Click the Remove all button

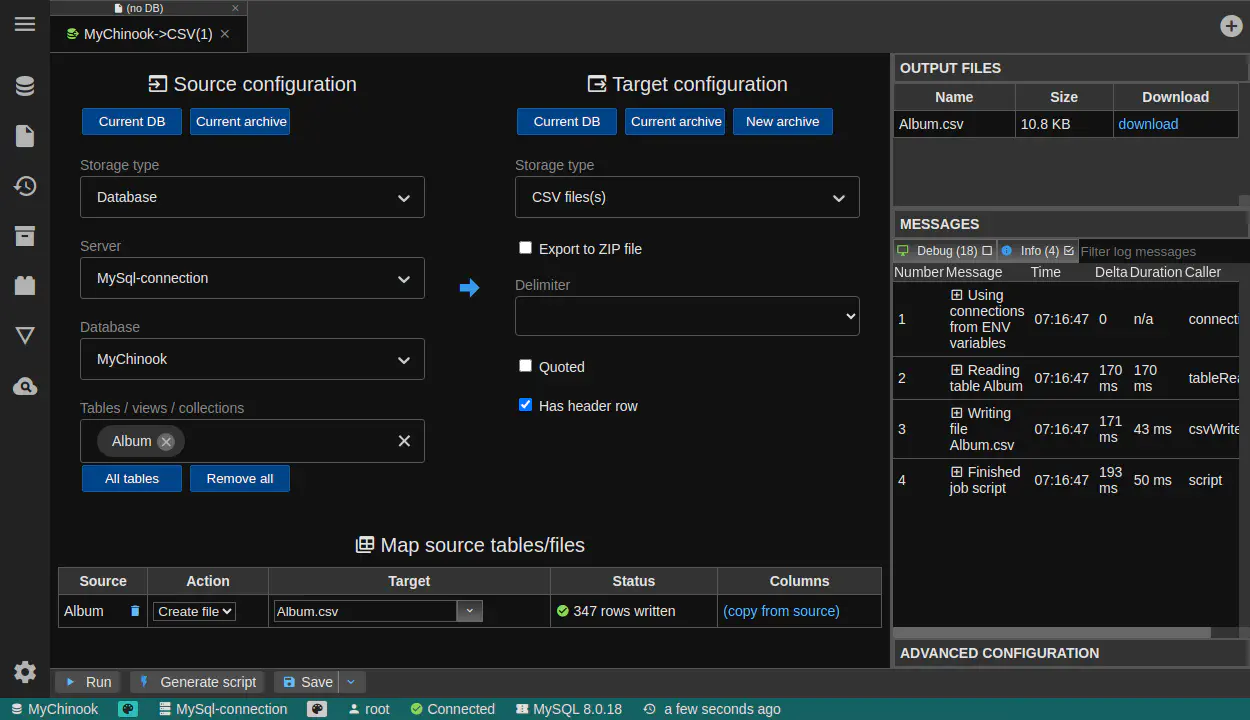tap(240, 478)
